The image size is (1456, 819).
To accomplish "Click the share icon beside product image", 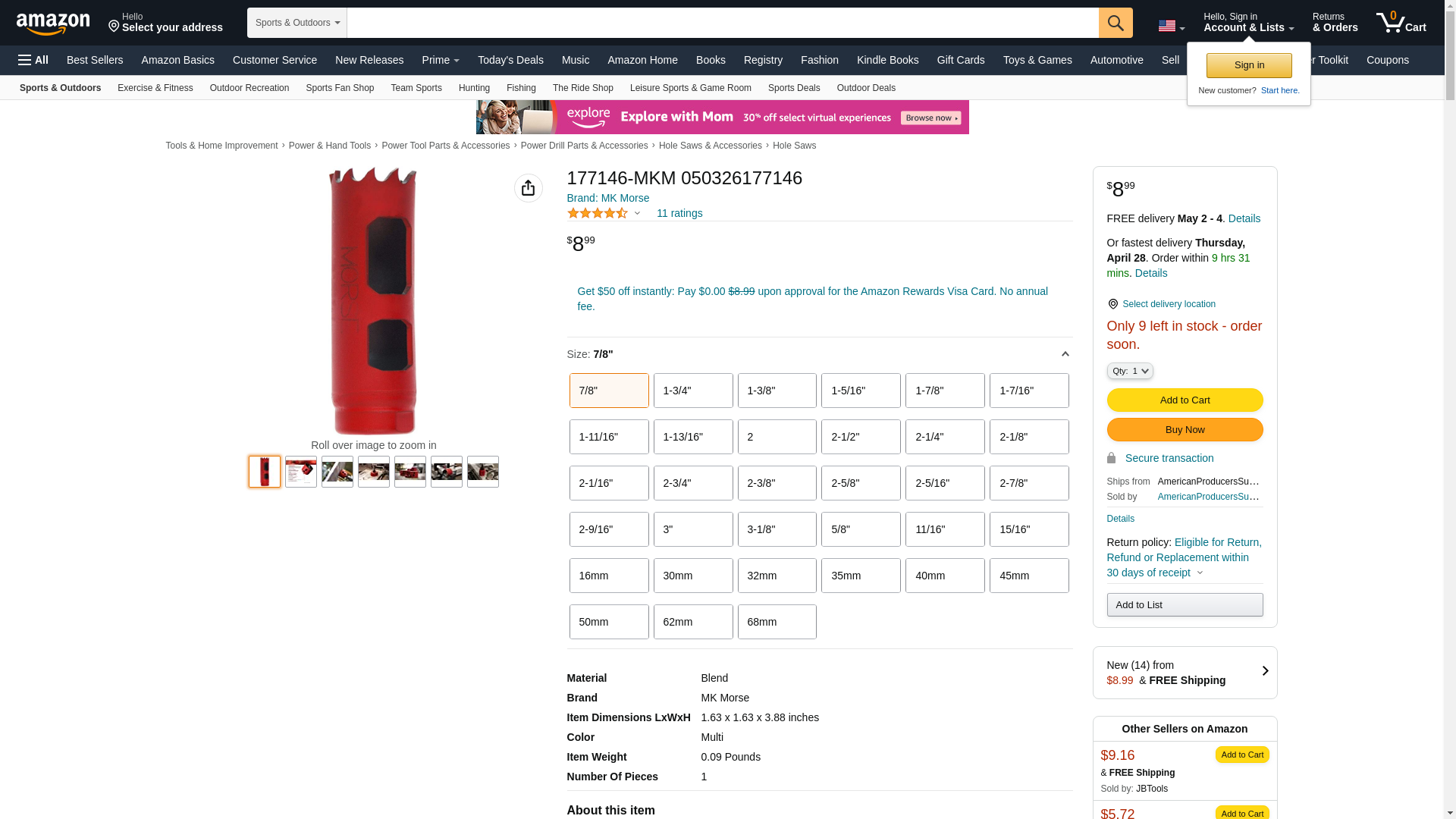I will click(529, 188).
